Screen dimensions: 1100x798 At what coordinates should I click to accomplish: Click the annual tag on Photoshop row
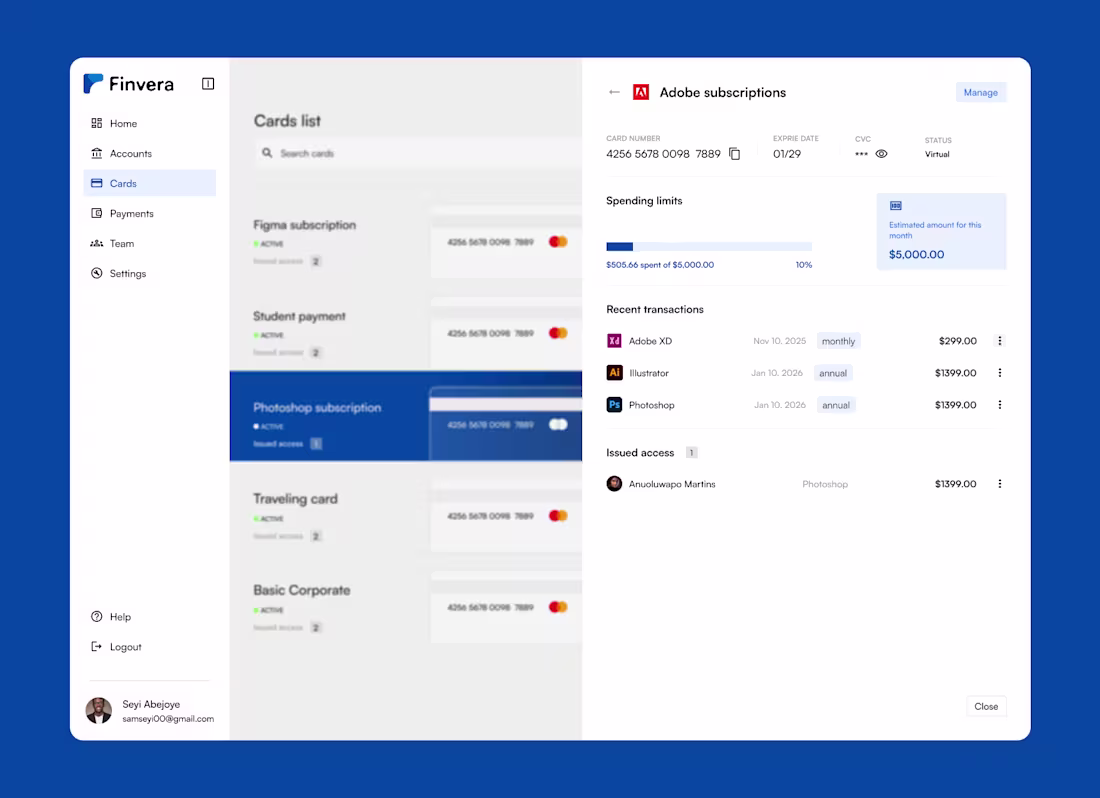pyautogui.click(x=836, y=405)
